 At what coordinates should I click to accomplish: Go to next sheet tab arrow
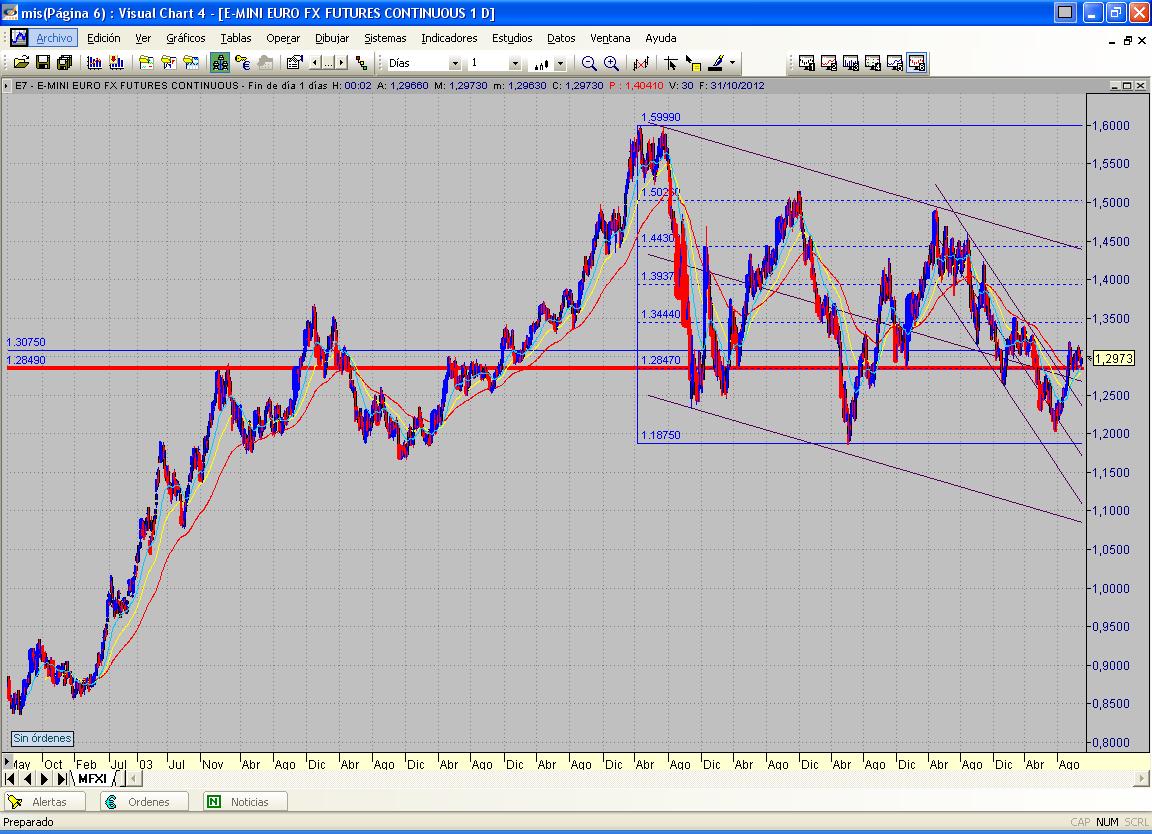pos(44,778)
